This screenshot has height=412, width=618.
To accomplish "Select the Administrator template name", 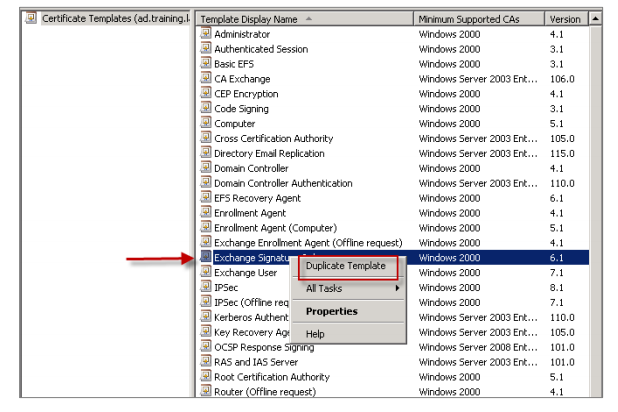I will pos(242,34).
